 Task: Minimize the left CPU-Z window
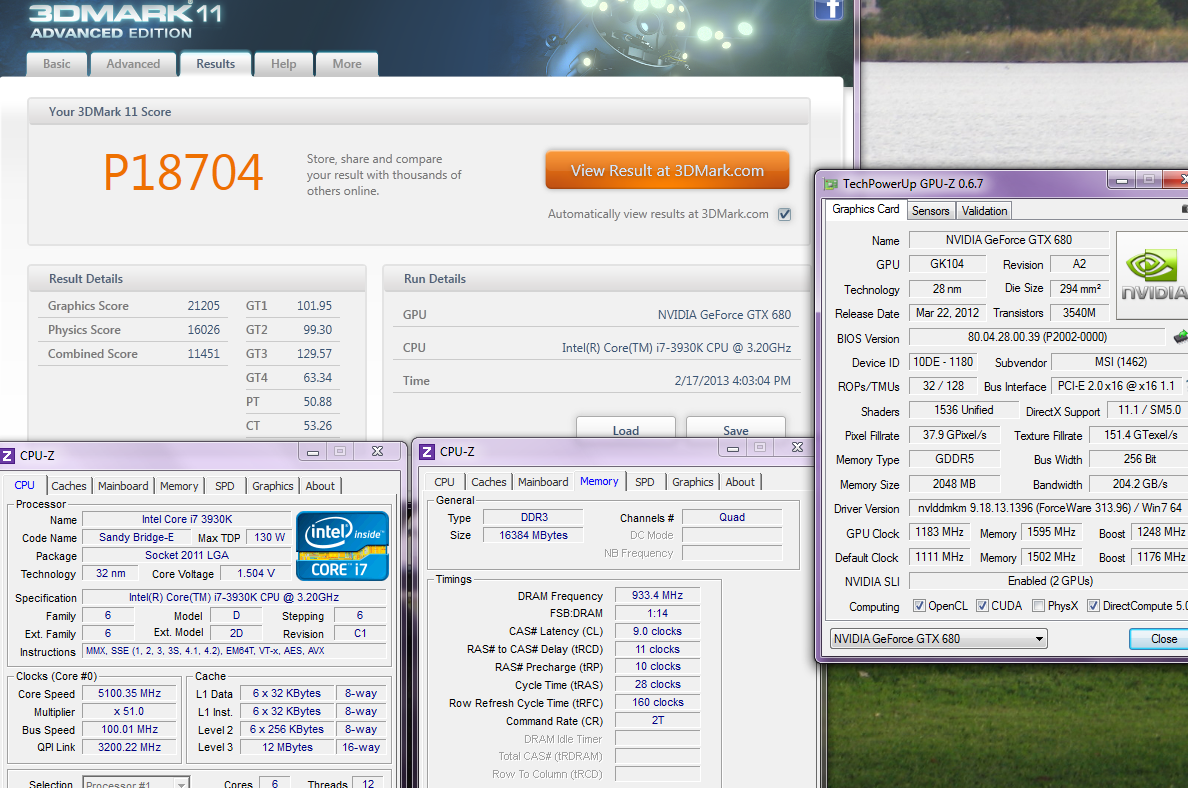click(x=313, y=452)
